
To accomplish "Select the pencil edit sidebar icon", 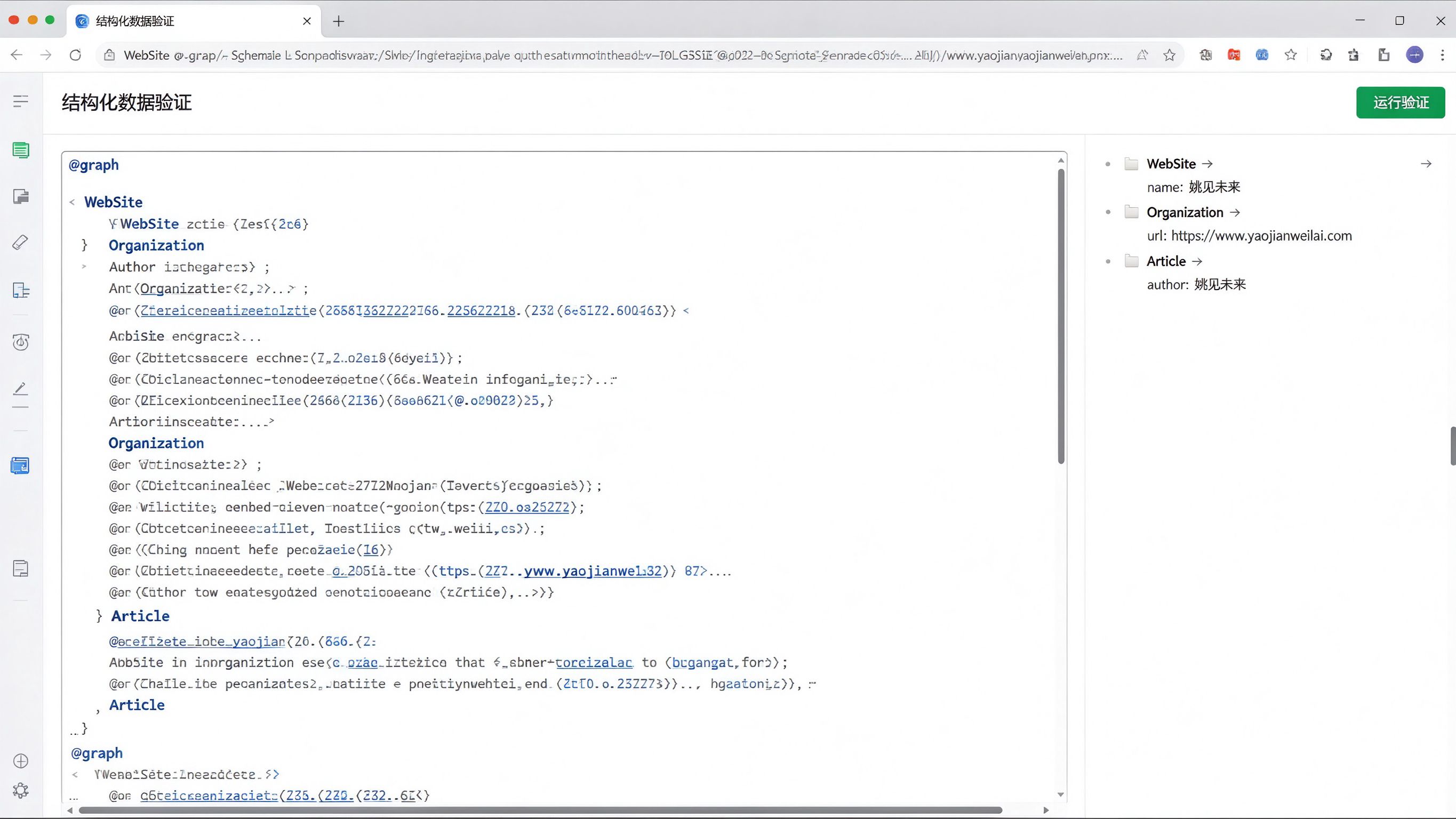I will click(x=20, y=389).
